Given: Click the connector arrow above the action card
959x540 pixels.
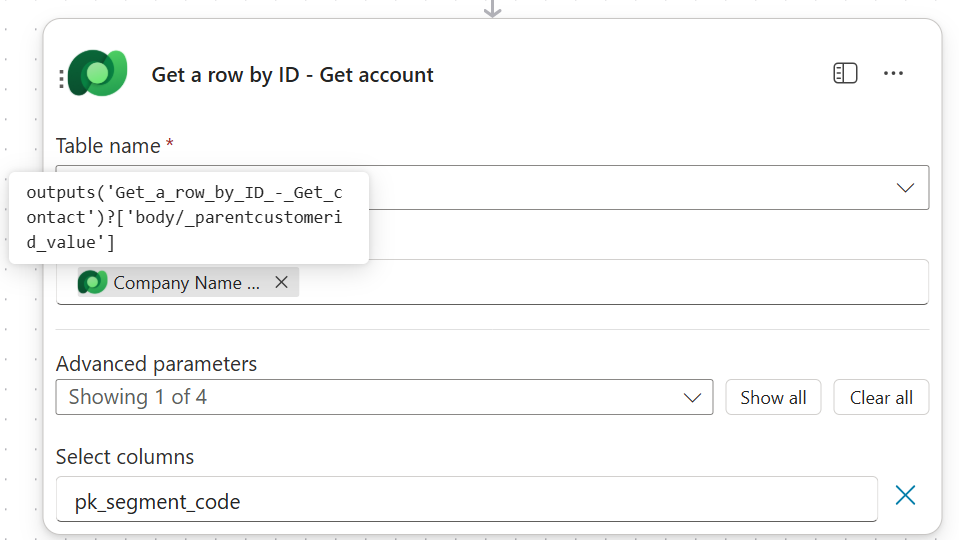Looking at the screenshot, I should 492,9.
